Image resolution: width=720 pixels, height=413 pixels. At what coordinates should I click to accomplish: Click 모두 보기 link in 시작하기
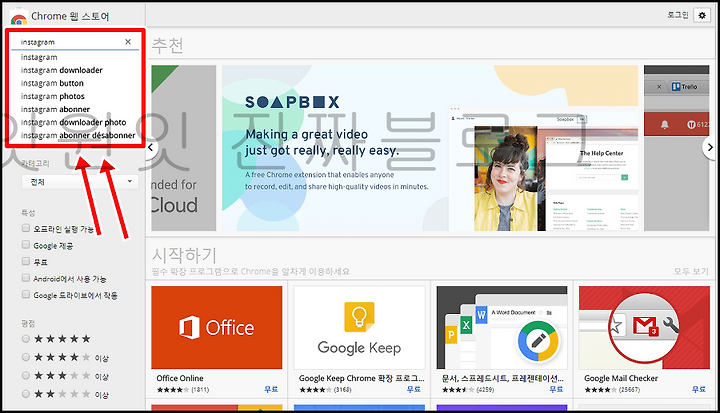691,272
